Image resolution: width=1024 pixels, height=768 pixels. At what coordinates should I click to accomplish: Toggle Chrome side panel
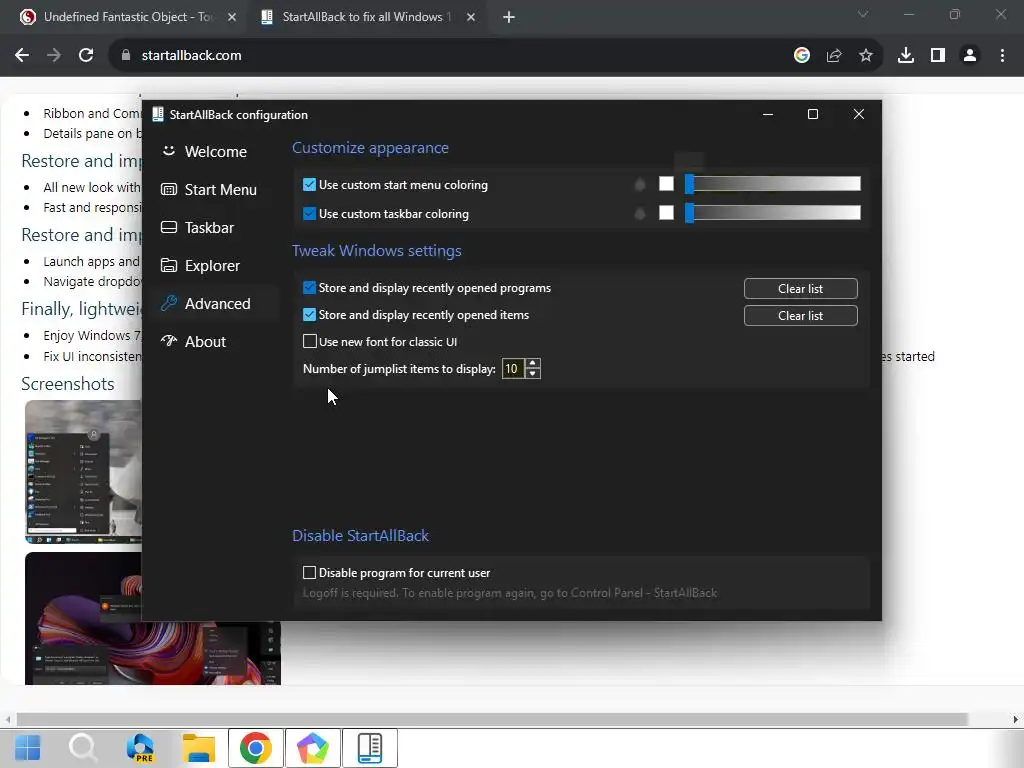(x=938, y=56)
